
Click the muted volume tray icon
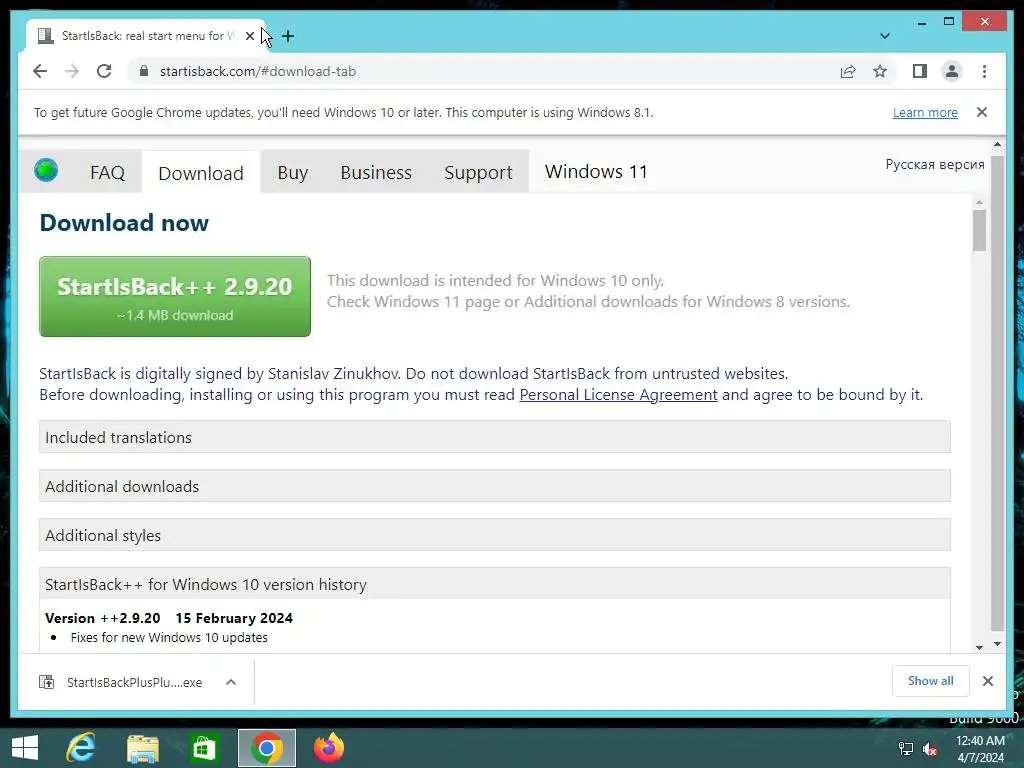click(x=930, y=749)
